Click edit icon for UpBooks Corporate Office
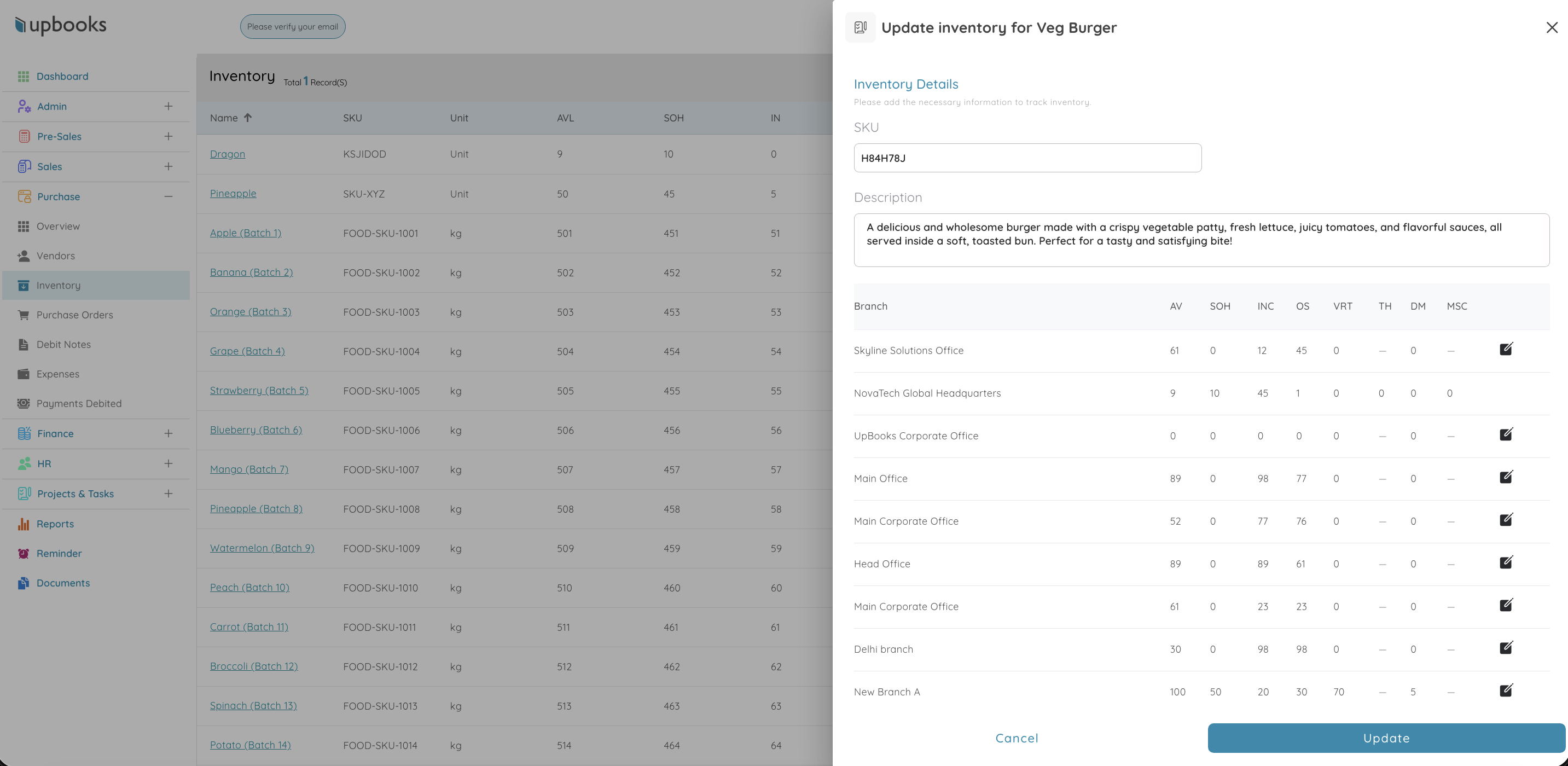The height and width of the screenshot is (766, 1568). click(x=1506, y=434)
